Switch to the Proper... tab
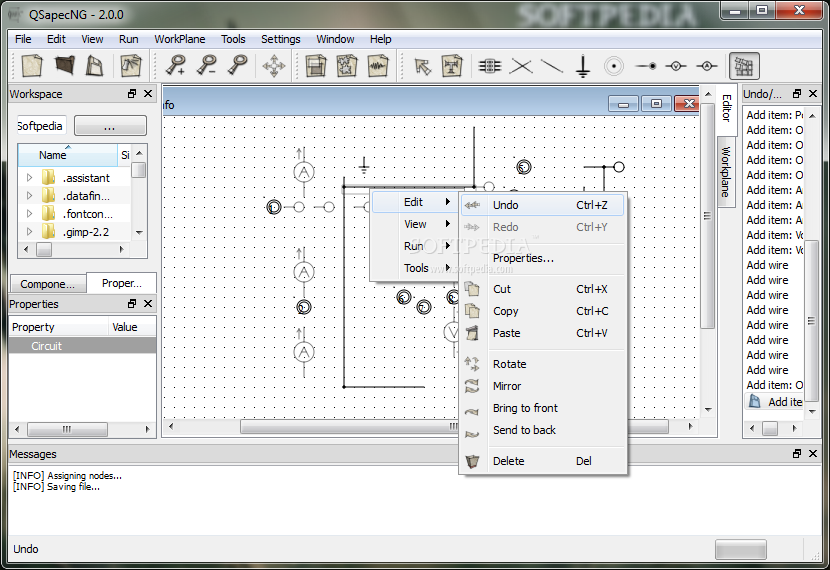This screenshot has width=830, height=570. pyautogui.click(x=122, y=283)
